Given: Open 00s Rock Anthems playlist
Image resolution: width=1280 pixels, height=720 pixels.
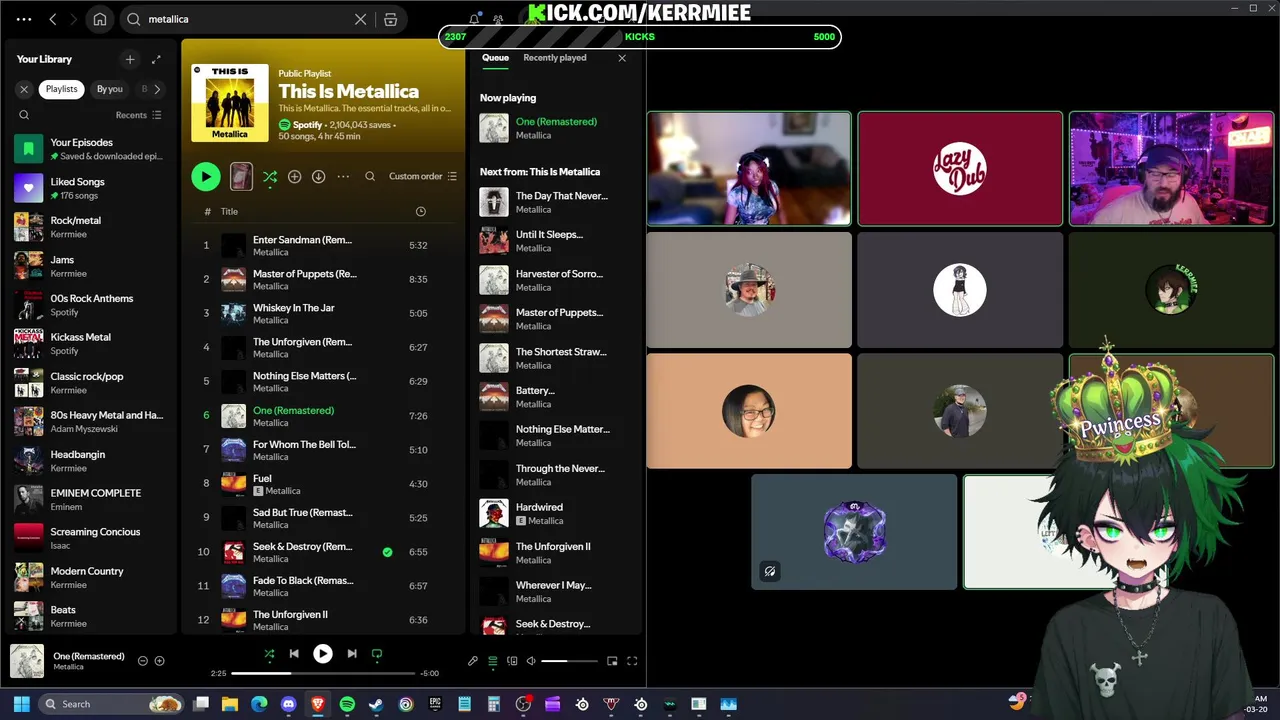Looking at the screenshot, I should (x=90, y=305).
